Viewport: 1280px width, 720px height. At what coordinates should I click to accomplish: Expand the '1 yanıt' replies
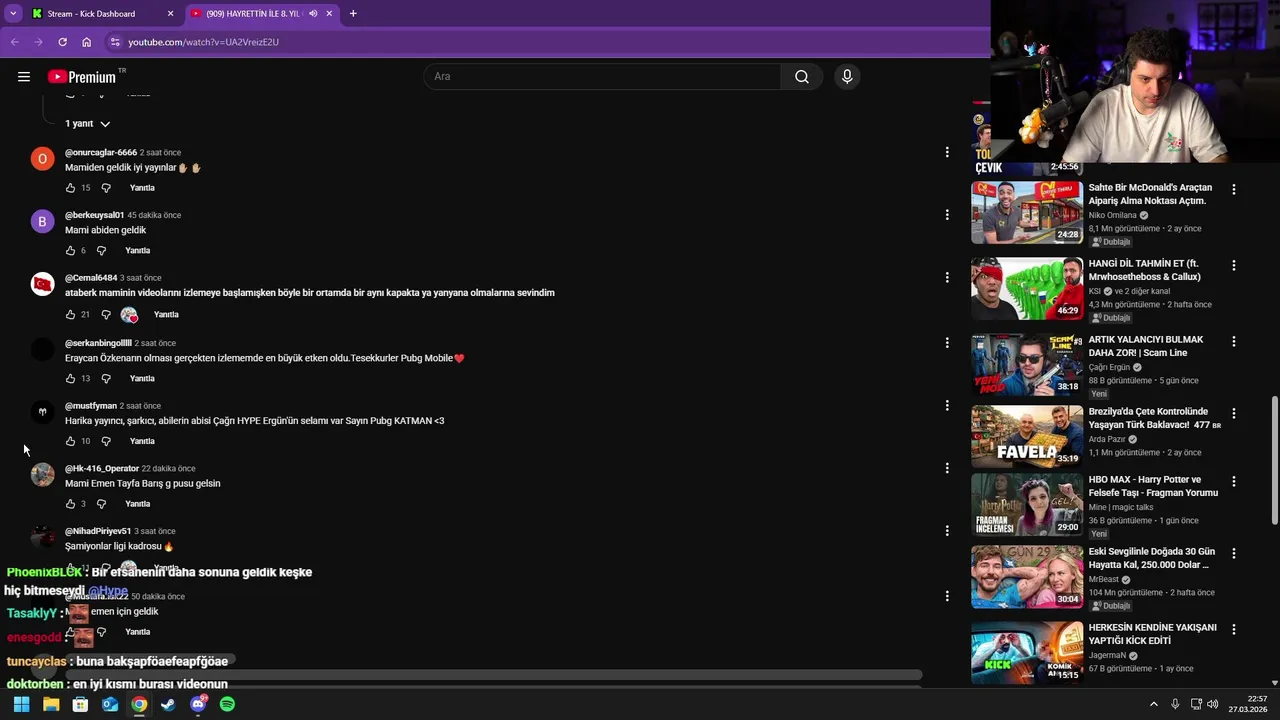pos(88,124)
